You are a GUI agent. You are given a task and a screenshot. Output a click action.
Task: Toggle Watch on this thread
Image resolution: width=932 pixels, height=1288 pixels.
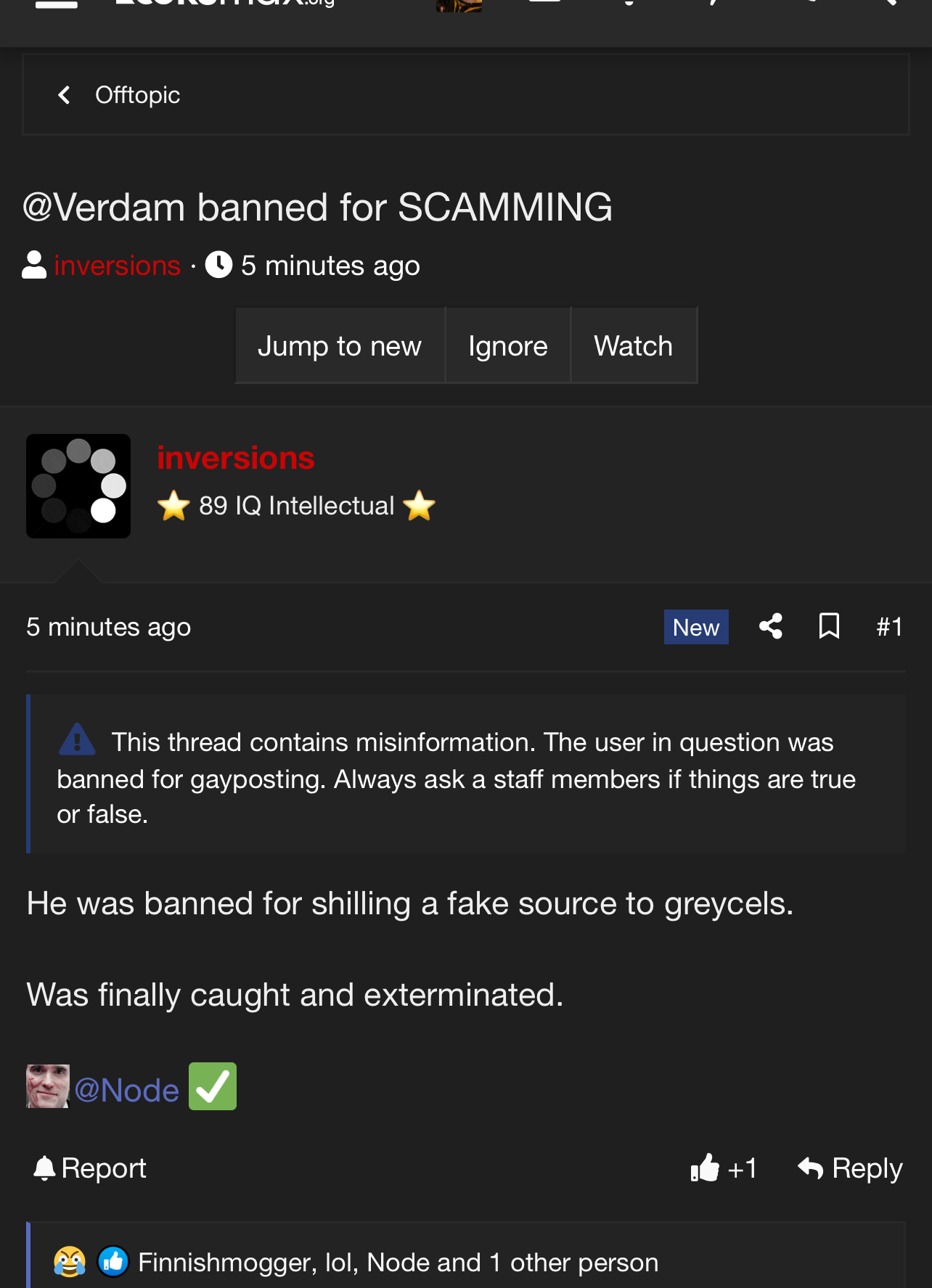pos(634,345)
